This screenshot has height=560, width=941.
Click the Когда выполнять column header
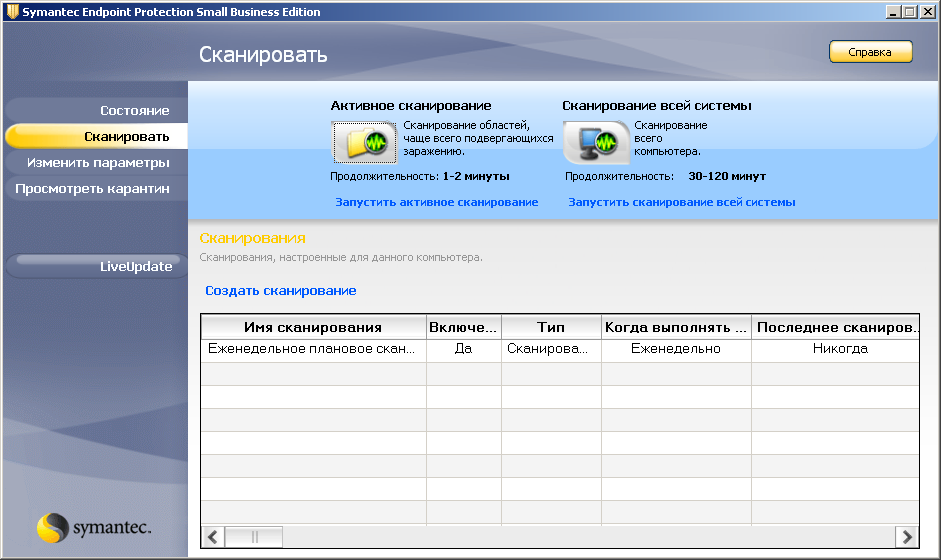coord(676,327)
